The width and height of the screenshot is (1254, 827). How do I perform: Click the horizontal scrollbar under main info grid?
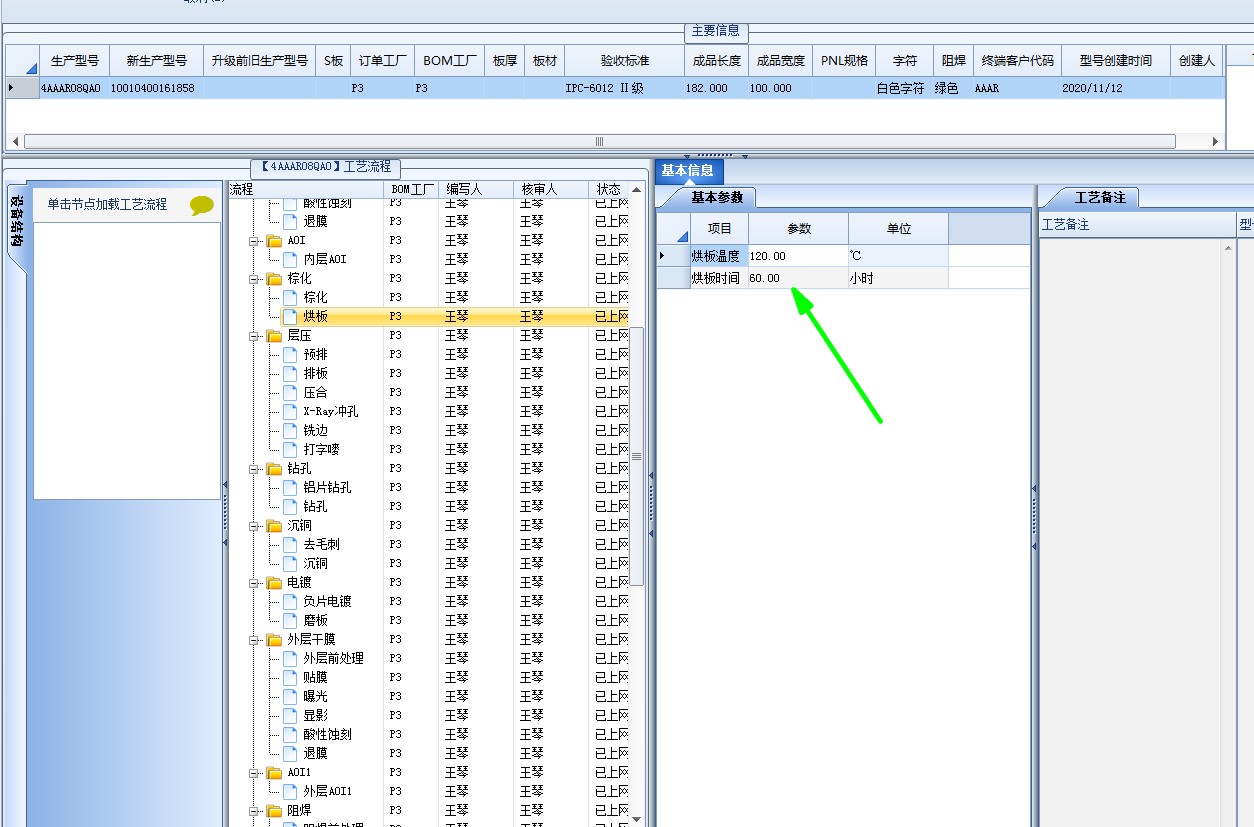[600, 141]
